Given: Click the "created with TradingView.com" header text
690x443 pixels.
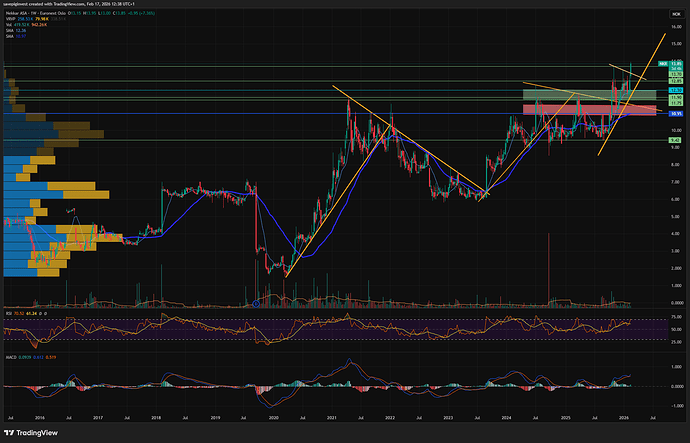Looking at the screenshot, I should [x=70, y=5].
